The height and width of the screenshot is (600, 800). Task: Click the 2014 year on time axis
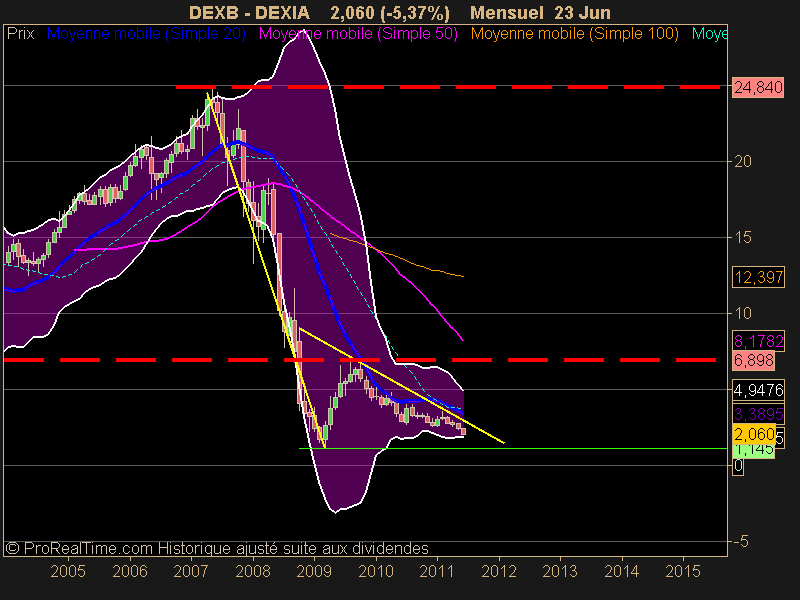[621, 571]
